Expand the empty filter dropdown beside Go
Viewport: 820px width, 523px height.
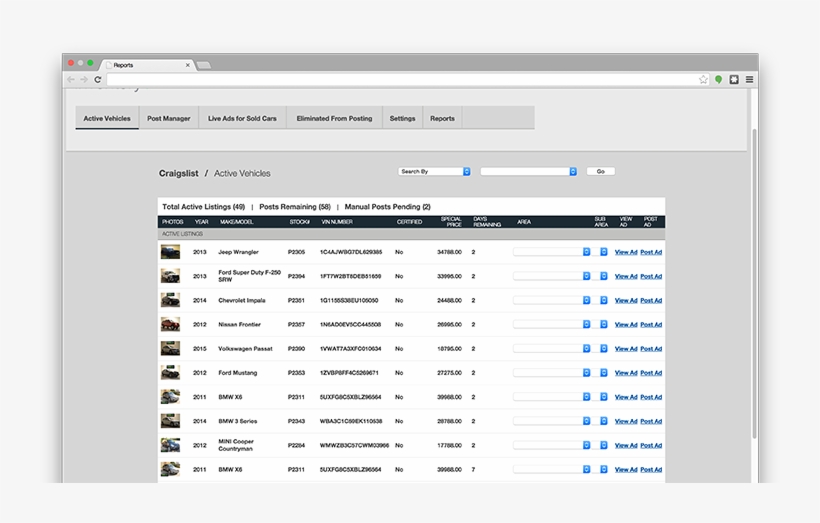coord(528,172)
